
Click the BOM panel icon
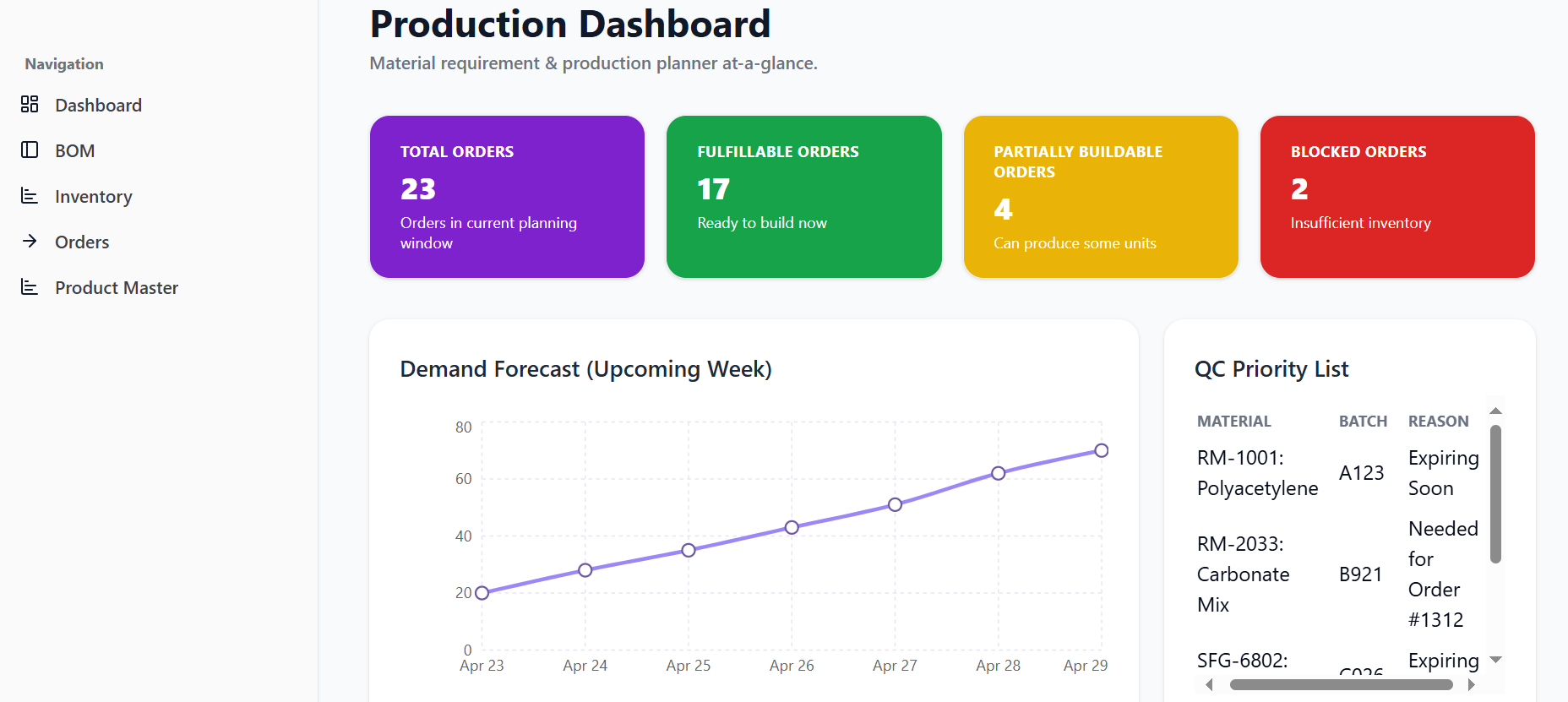[x=30, y=150]
